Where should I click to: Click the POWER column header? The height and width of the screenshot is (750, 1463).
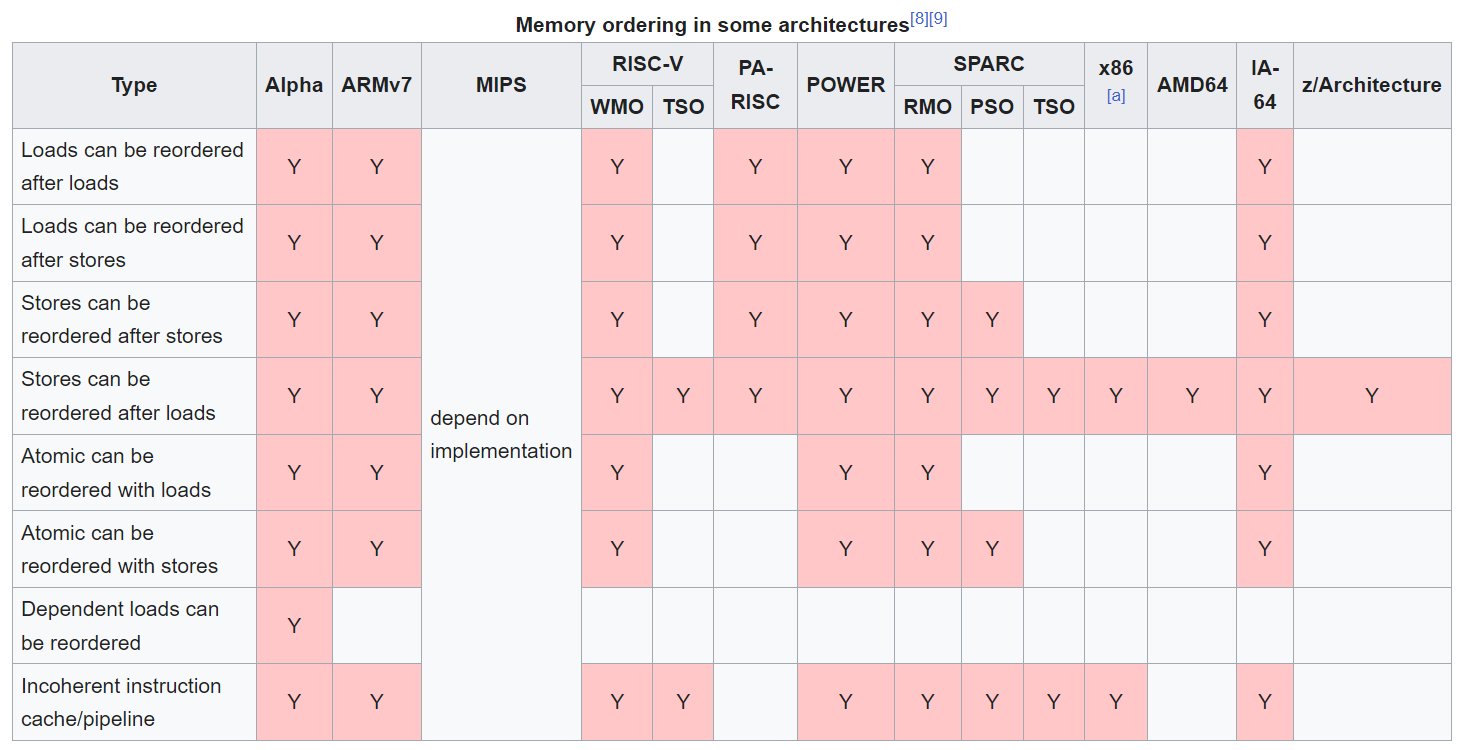coord(846,86)
